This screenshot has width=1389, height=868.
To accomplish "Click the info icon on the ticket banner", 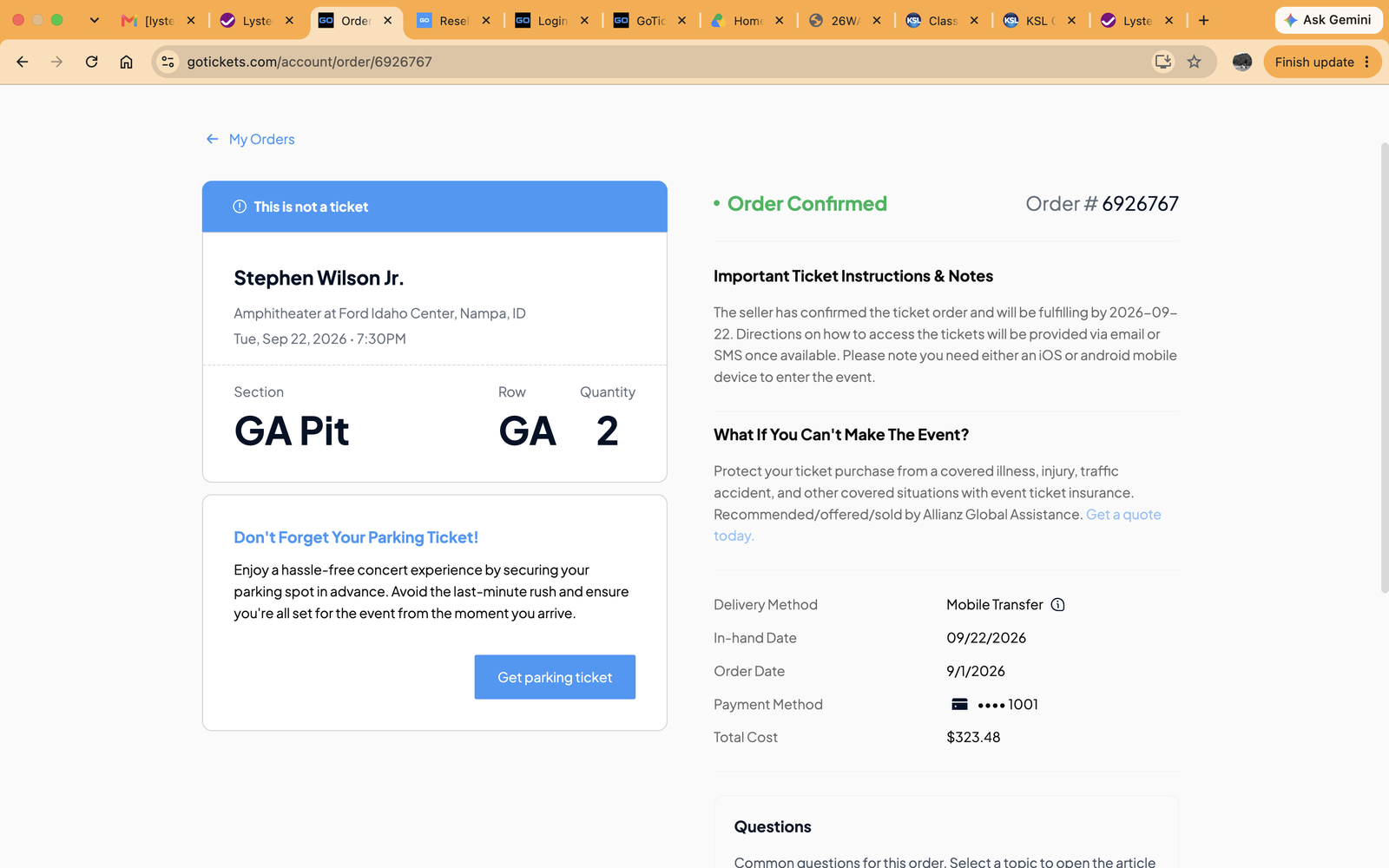I will click(x=240, y=207).
